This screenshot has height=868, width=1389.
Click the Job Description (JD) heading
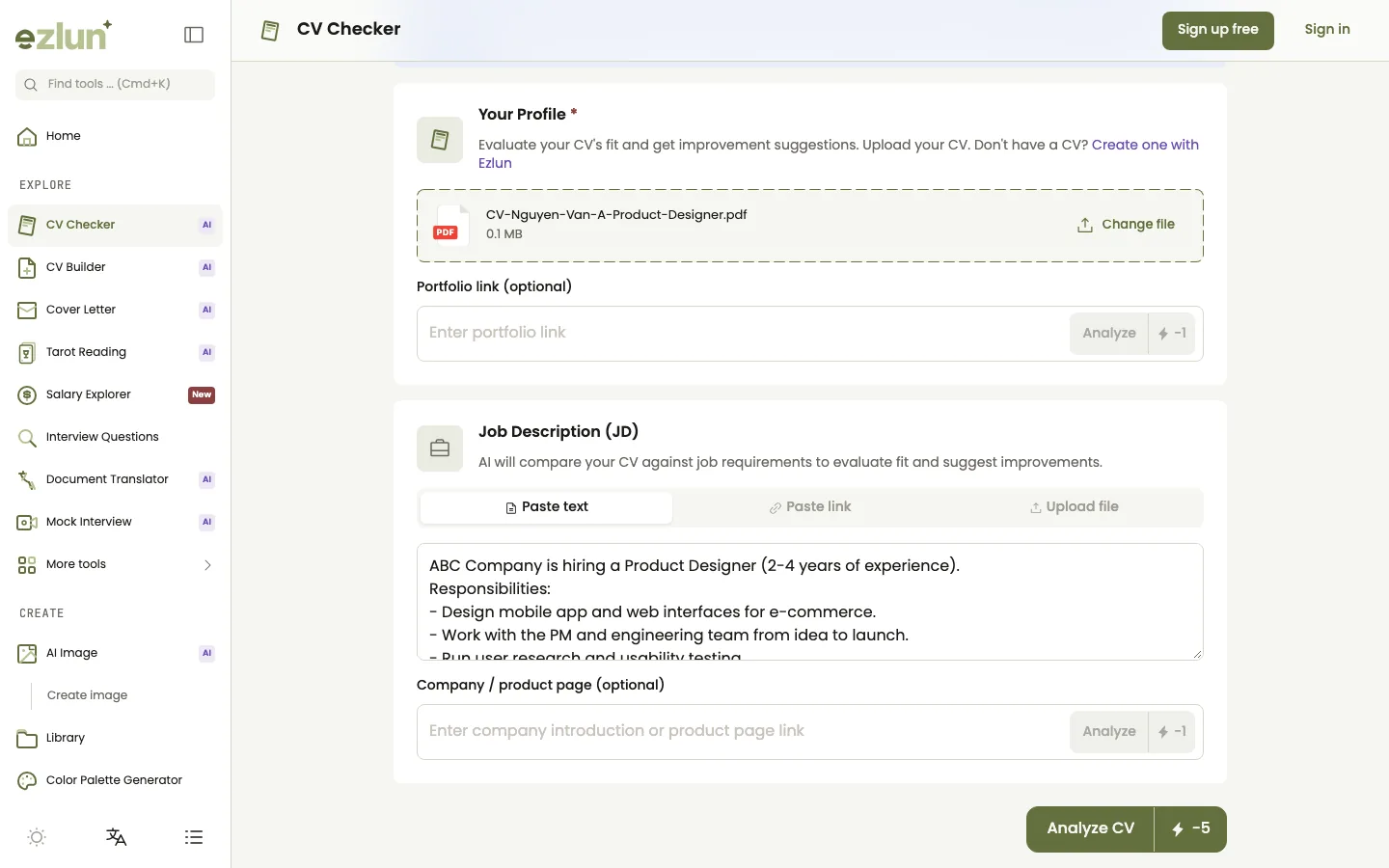pos(558,431)
